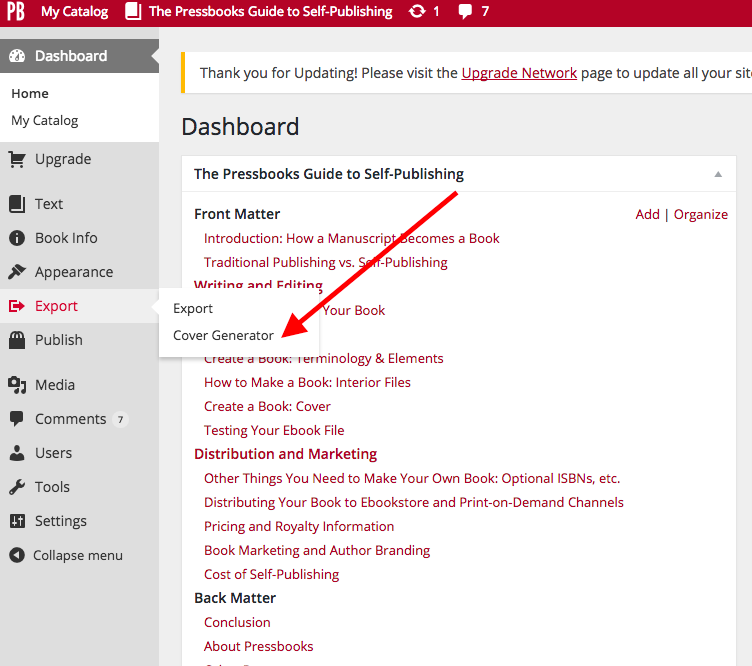Open Cost of Self-Publishing

pyautogui.click(x=271, y=574)
